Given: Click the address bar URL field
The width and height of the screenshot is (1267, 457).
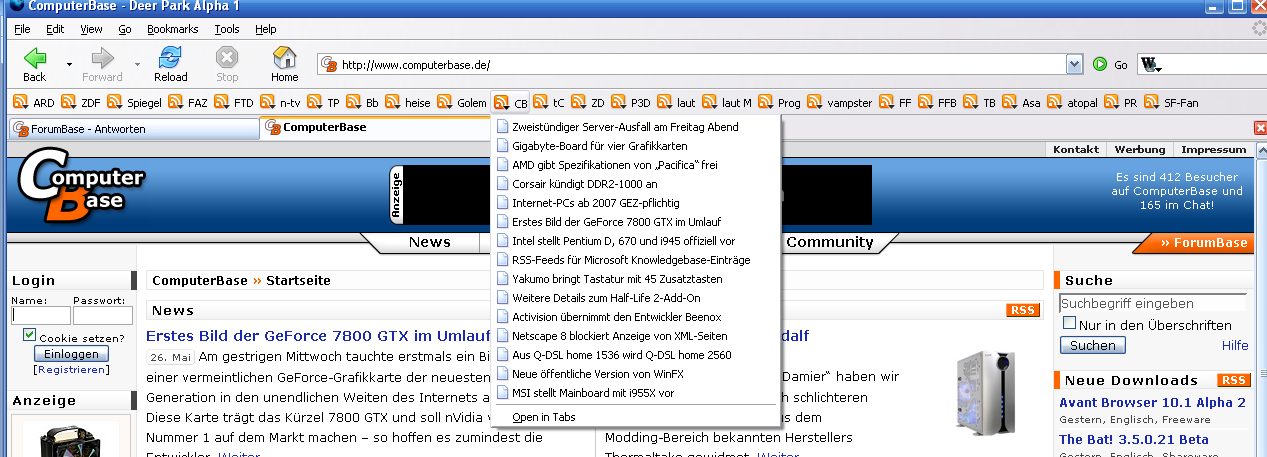Looking at the screenshot, I should click(x=692, y=65).
